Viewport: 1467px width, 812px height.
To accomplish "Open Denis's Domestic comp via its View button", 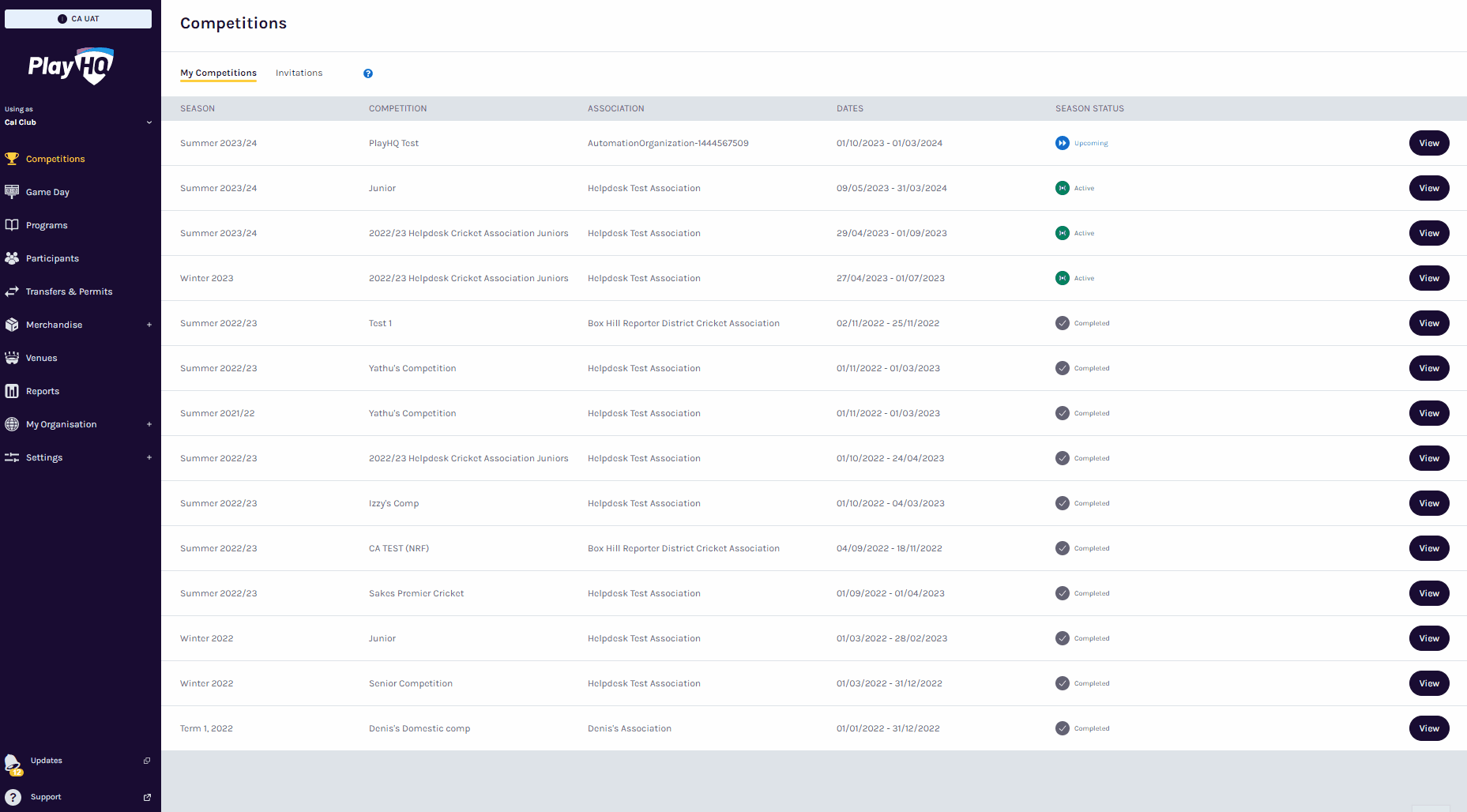I will 1429,728.
